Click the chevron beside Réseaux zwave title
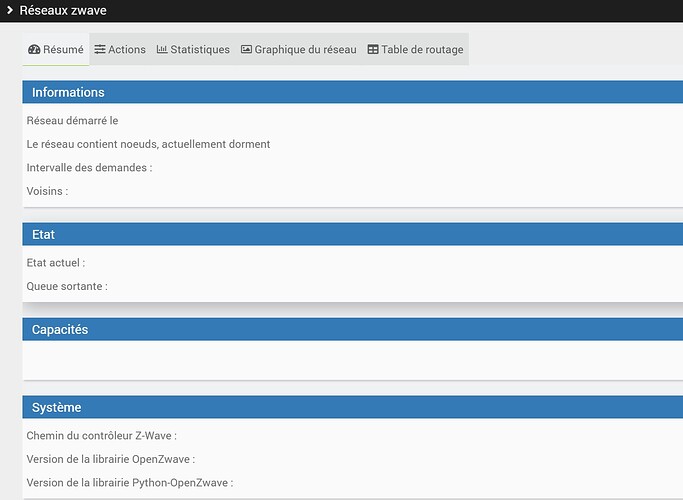The image size is (683, 500). tap(10, 10)
